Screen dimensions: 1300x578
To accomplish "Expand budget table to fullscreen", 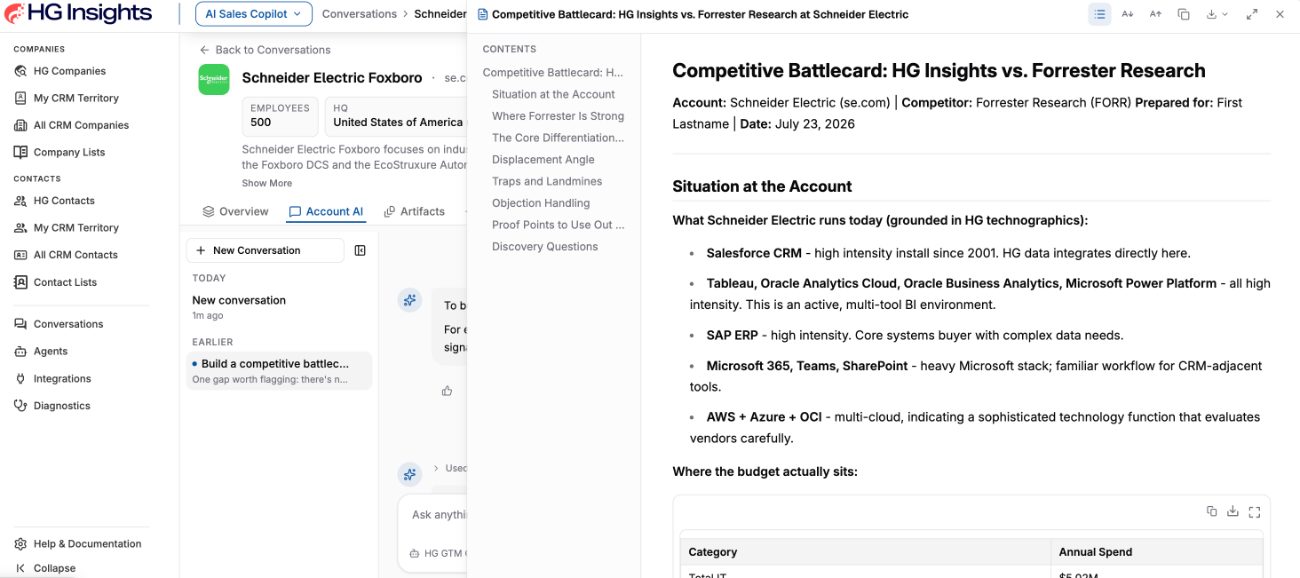I will click(1254, 511).
